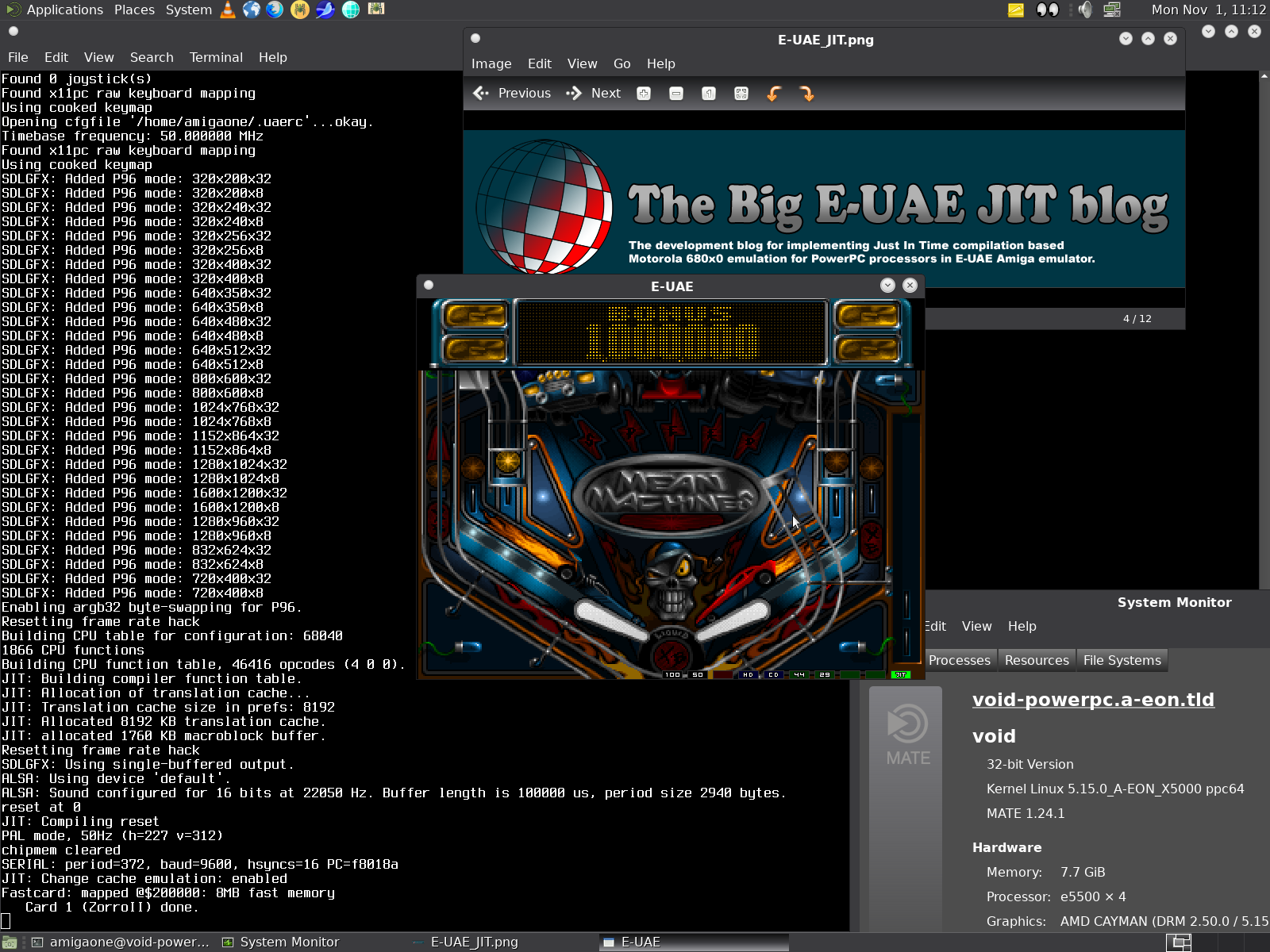Screen dimensions: 1270x952
Task: Show the date and time calendar
Action: coord(1209,10)
